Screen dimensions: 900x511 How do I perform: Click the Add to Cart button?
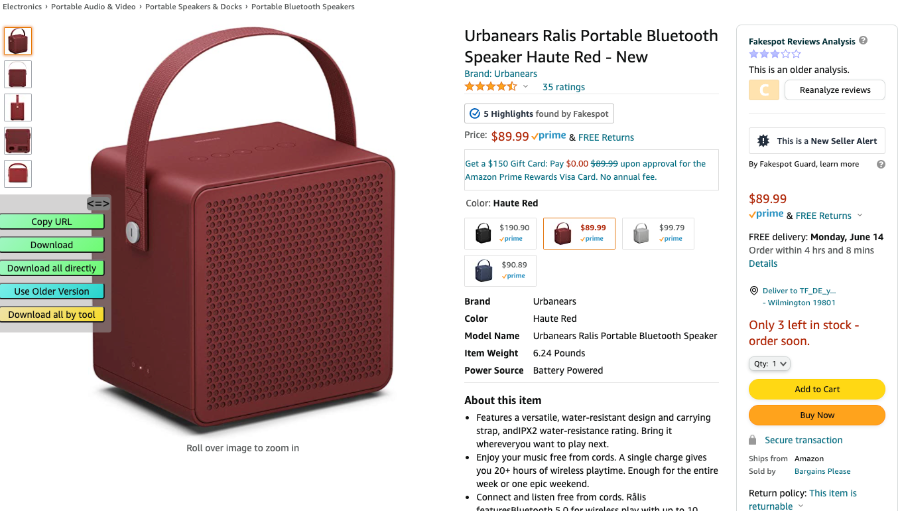817,389
